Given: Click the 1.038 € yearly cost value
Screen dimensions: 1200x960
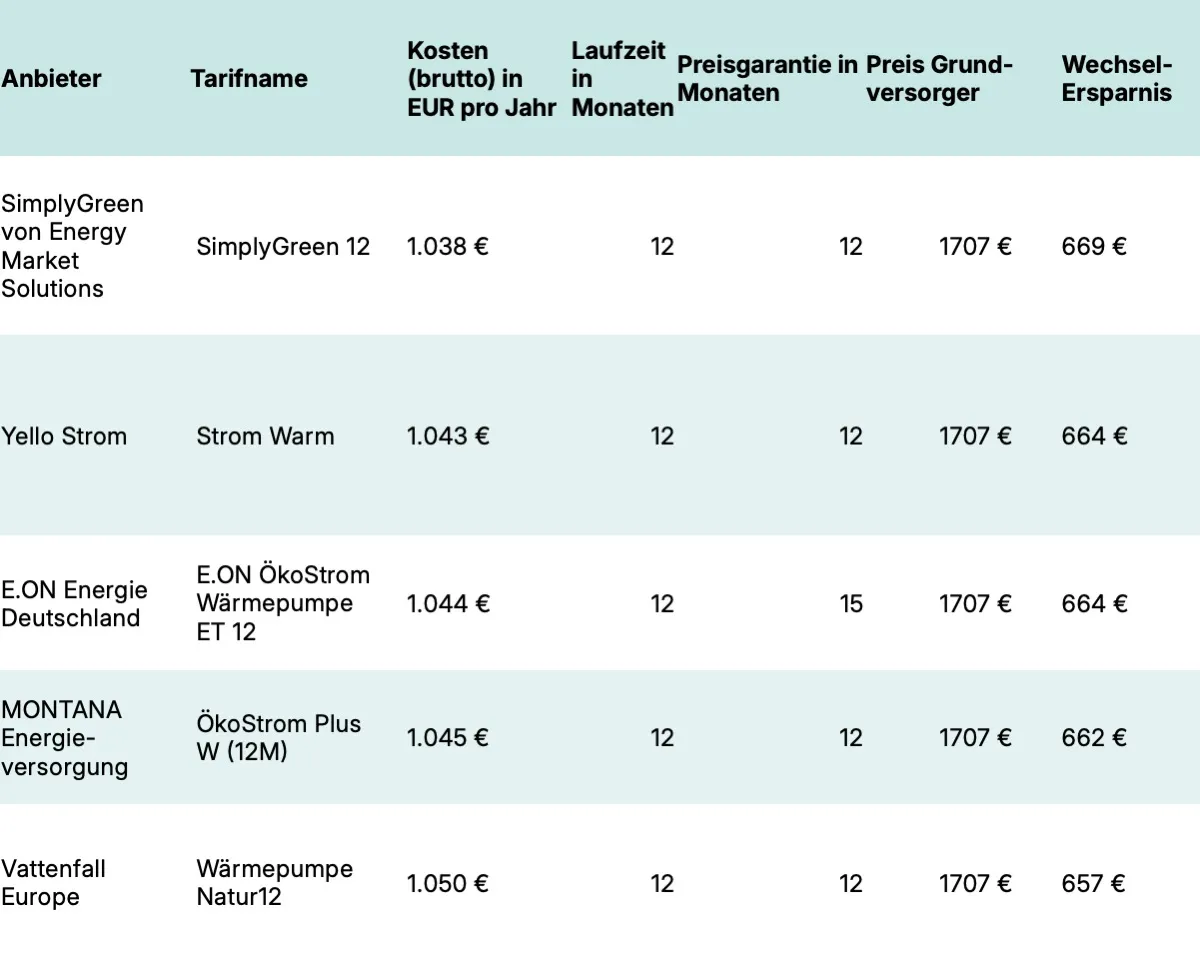Looking at the screenshot, I should click(x=448, y=246).
